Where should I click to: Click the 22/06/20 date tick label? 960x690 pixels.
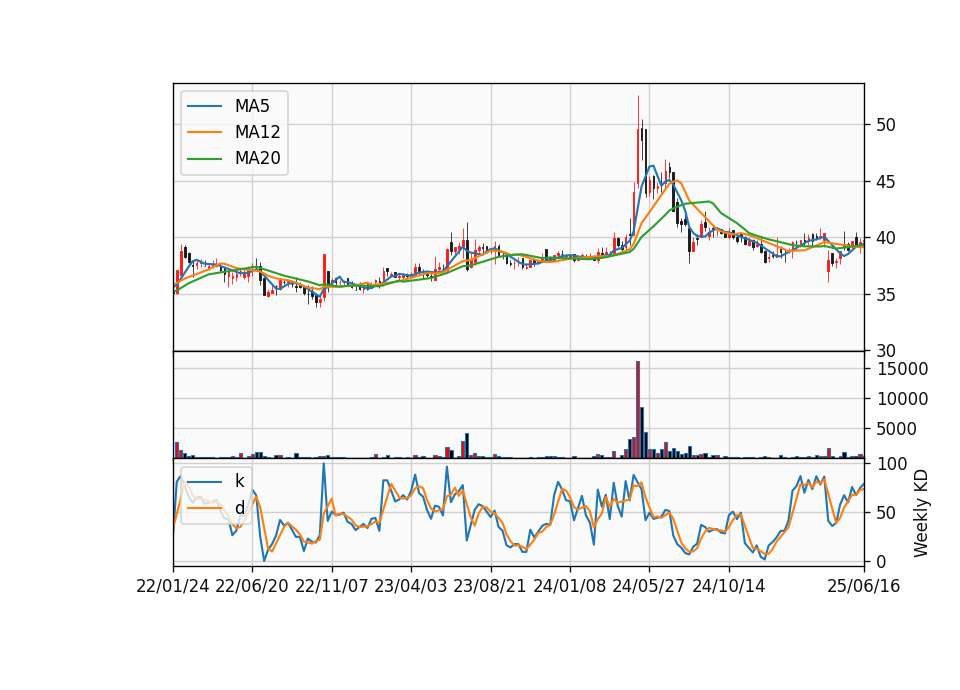(252, 586)
